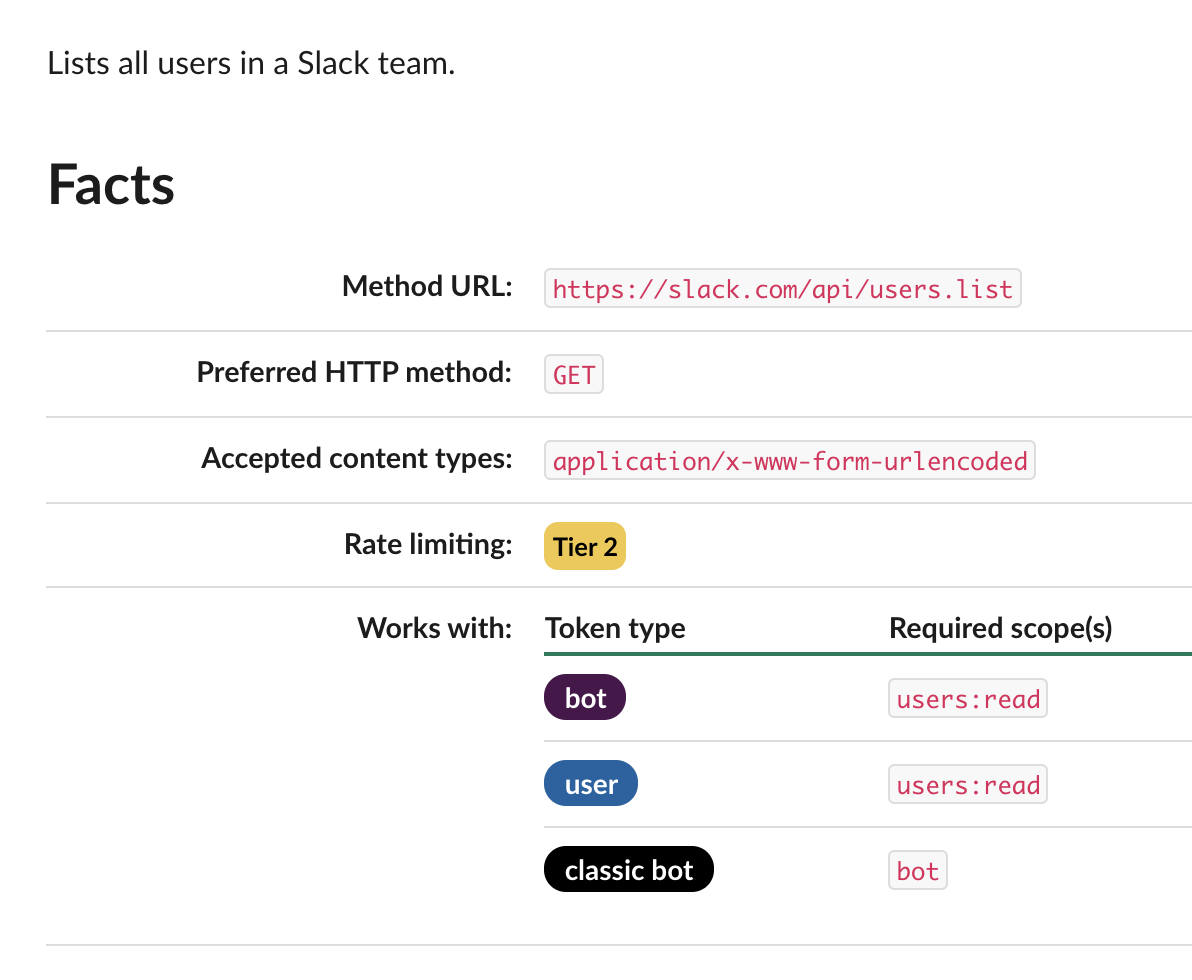Click the blue user token badge
Screen dimensions: 1192x980
coord(590,784)
